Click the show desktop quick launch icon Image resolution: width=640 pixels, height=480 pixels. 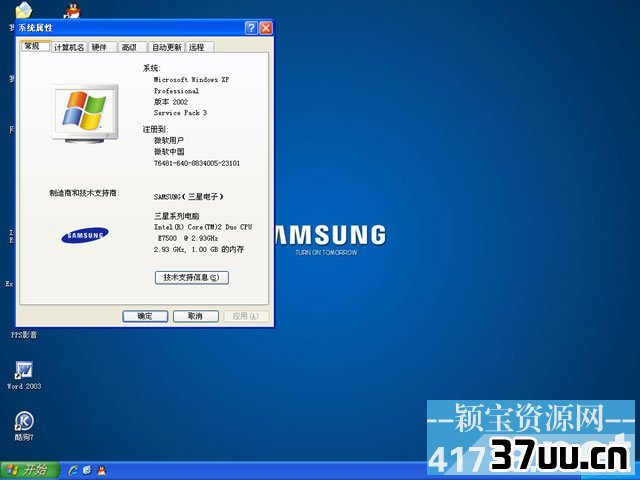pos(87,471)
